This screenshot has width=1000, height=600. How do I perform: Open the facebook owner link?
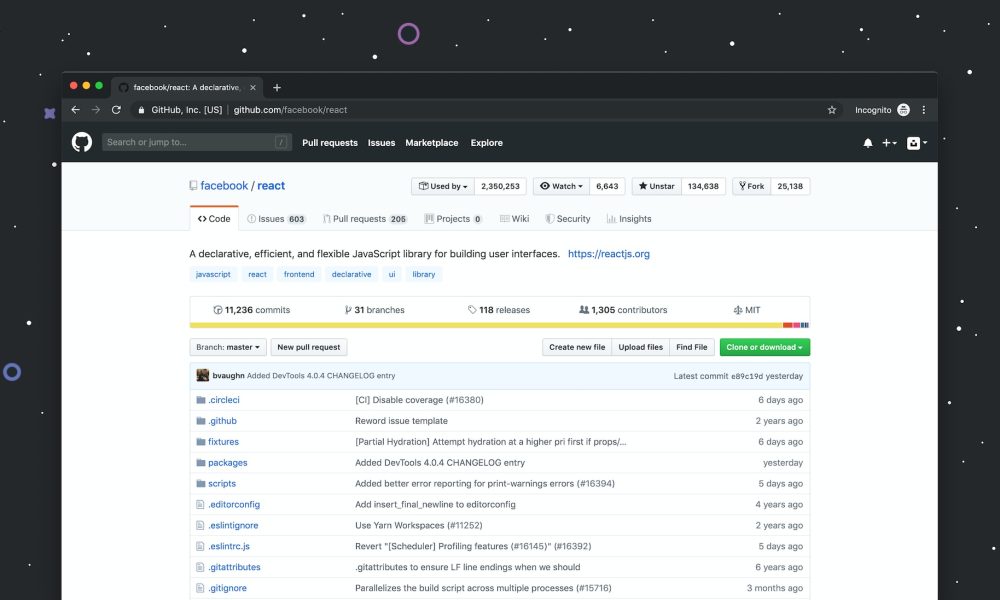pyautogui.click(x=224, y=186)
